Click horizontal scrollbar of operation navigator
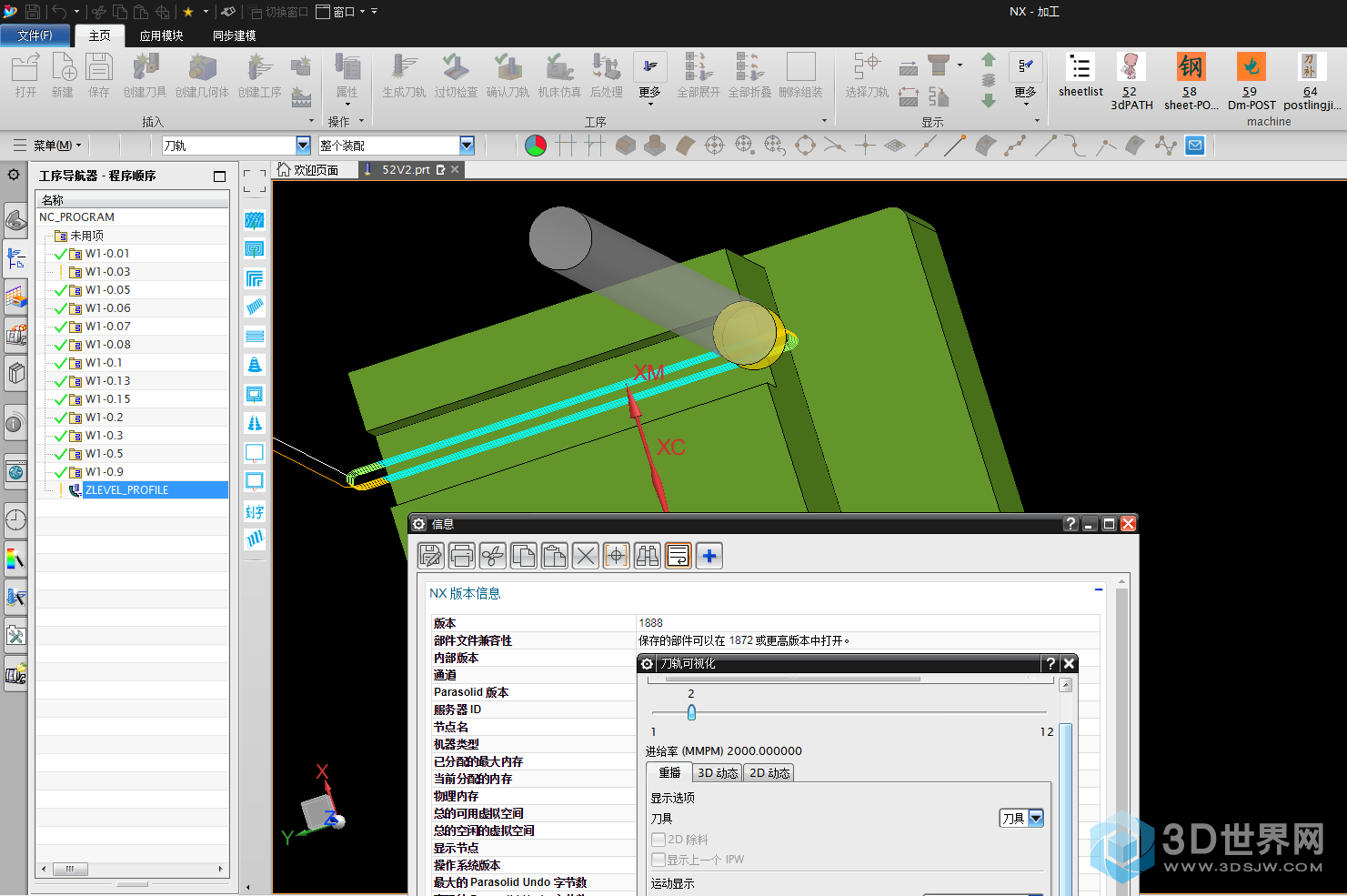Screen dimensions: 1347x896 click(69, 869)
